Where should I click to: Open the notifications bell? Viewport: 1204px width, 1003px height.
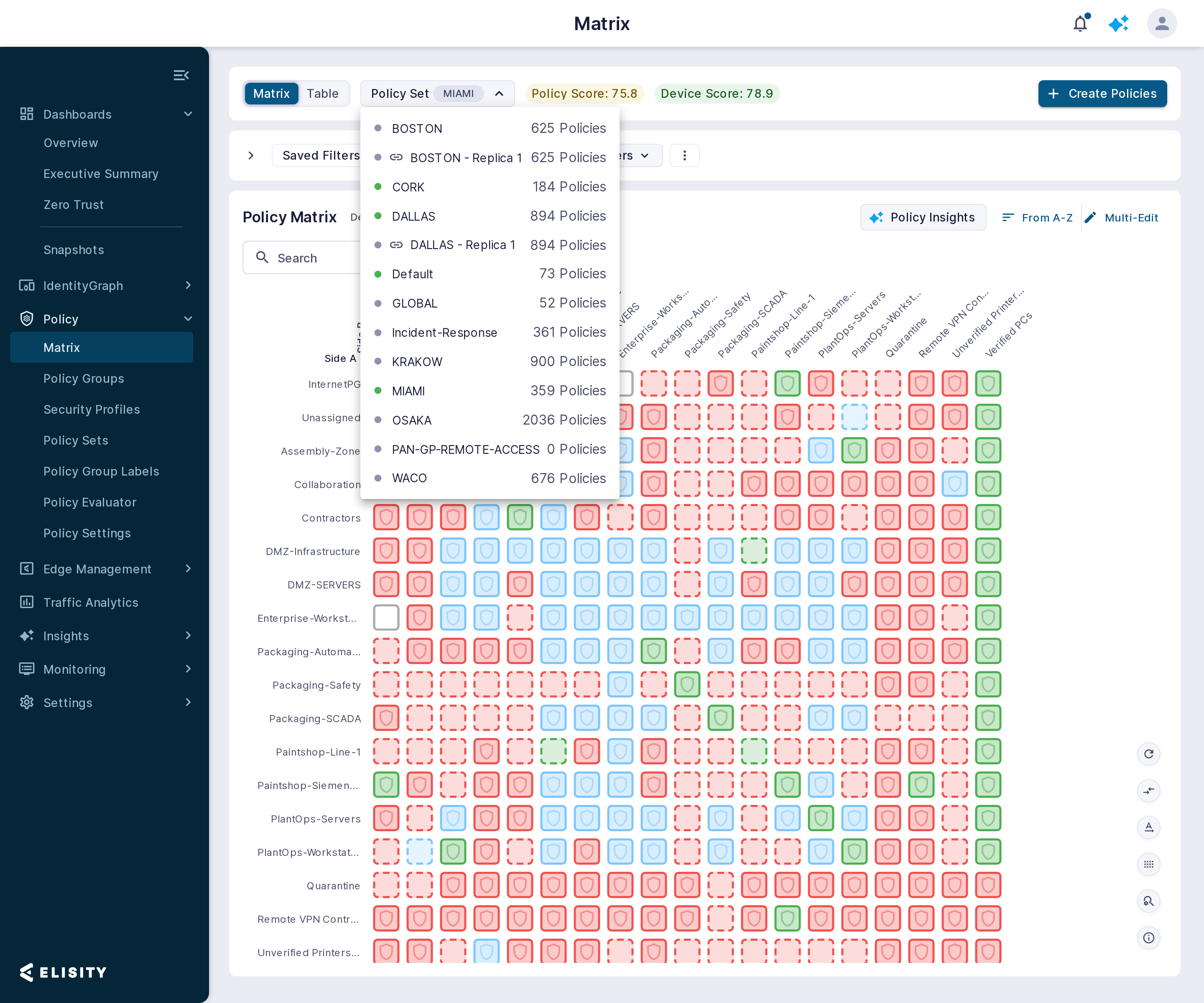pyautogui.click(x=1080, y=23)
